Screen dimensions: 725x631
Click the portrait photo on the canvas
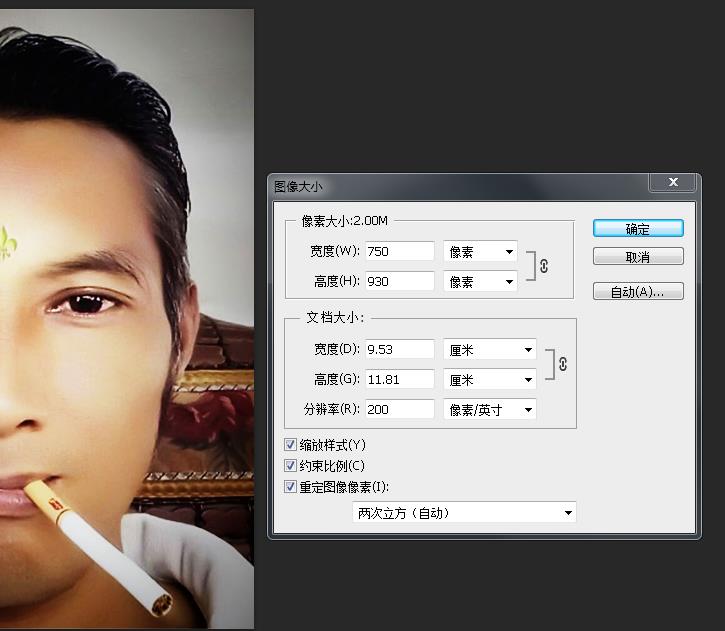point(126,319)
